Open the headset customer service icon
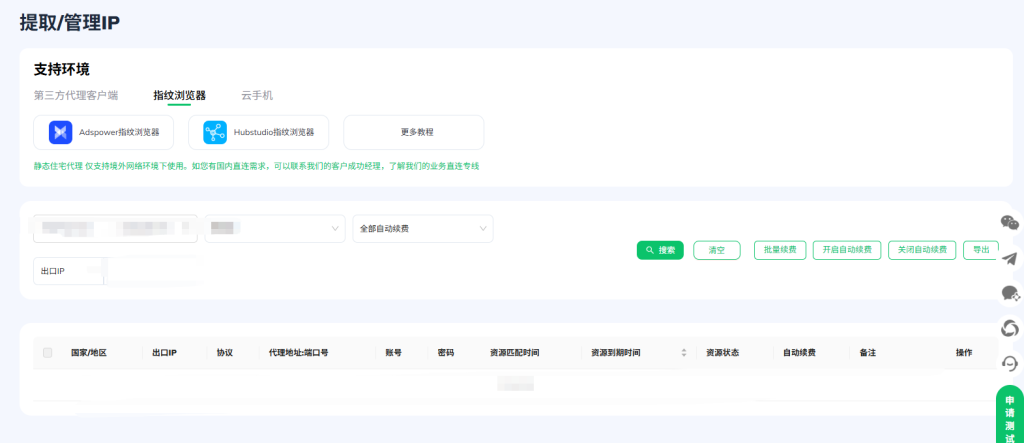The width and height of the screenshot is (1024, 443). [x=1010, y=363]
